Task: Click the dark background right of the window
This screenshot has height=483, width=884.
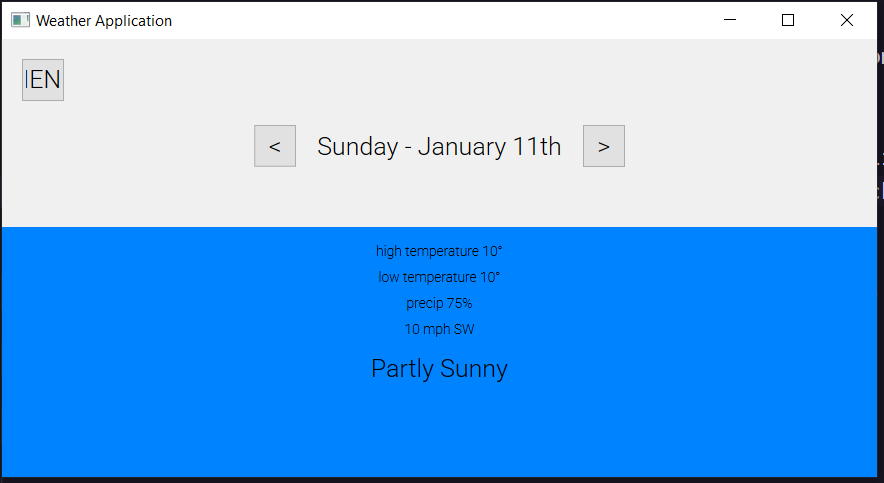Action: (880, 300)
